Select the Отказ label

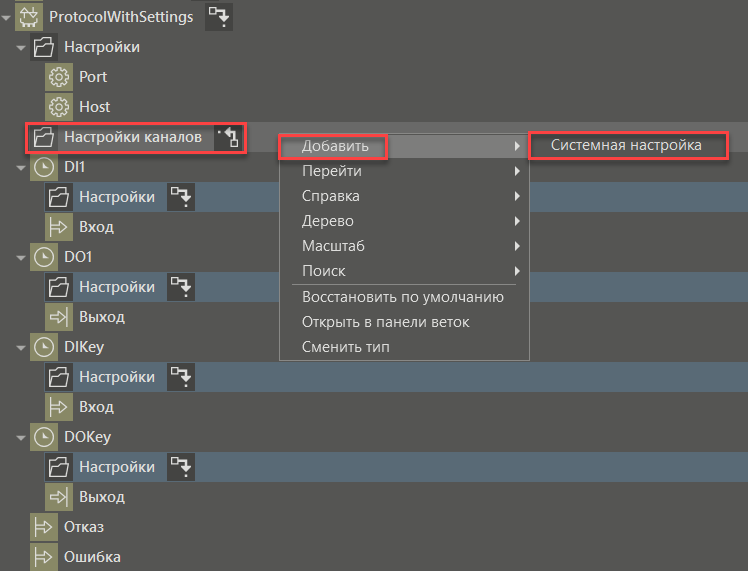pyautogui.click(x=84, y=527)
